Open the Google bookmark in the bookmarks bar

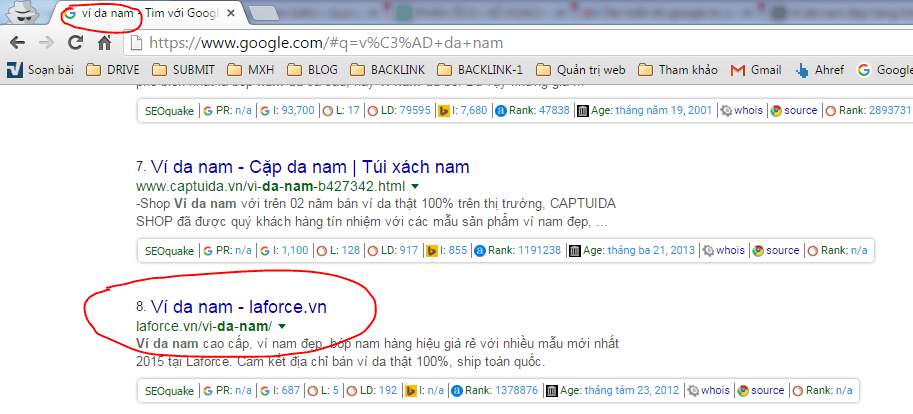tap(885, 70)
